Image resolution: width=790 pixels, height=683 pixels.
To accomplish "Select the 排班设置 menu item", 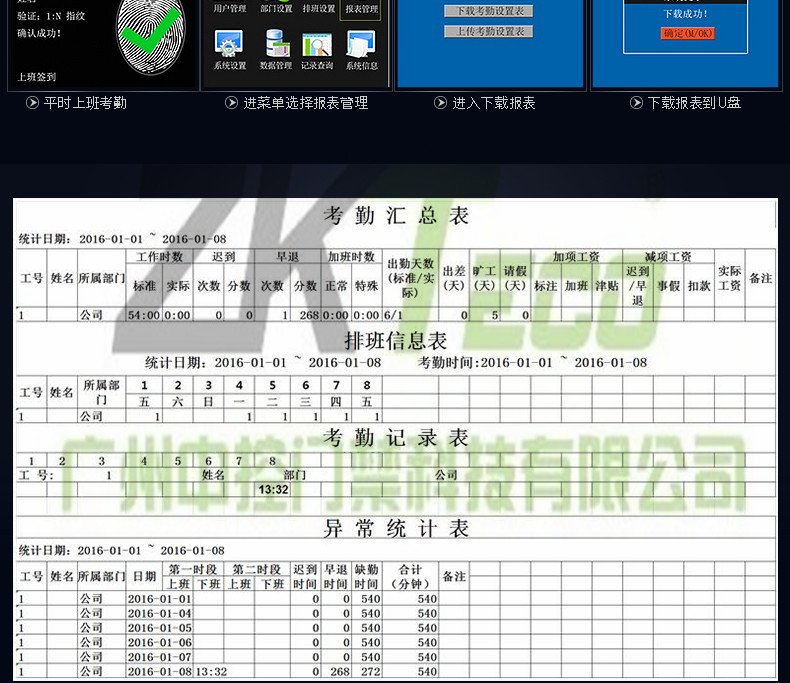I will (319, 9).
